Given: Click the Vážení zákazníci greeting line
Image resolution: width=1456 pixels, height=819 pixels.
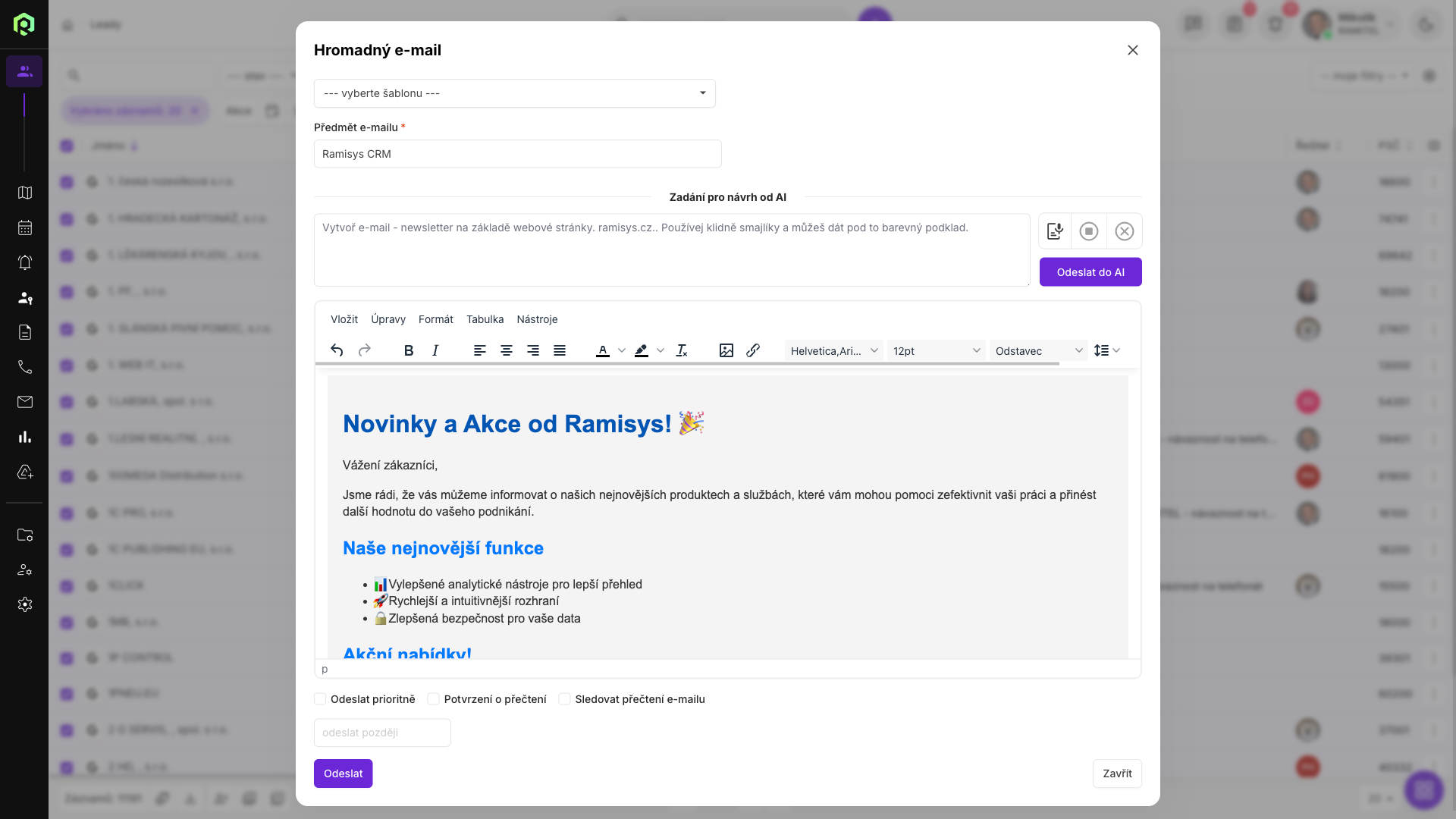Looking at the screenshot, I should click(x=390, y=465).
